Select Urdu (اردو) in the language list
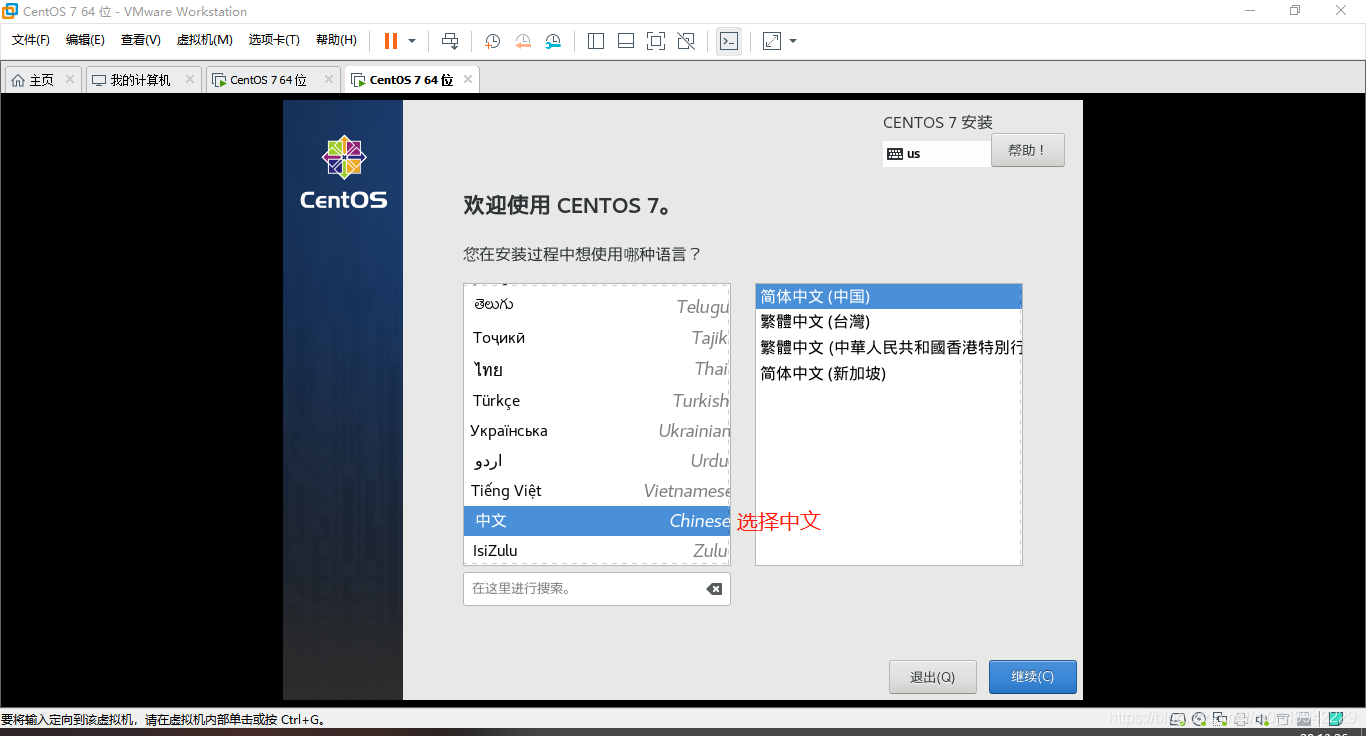 [x=597, y=461]
